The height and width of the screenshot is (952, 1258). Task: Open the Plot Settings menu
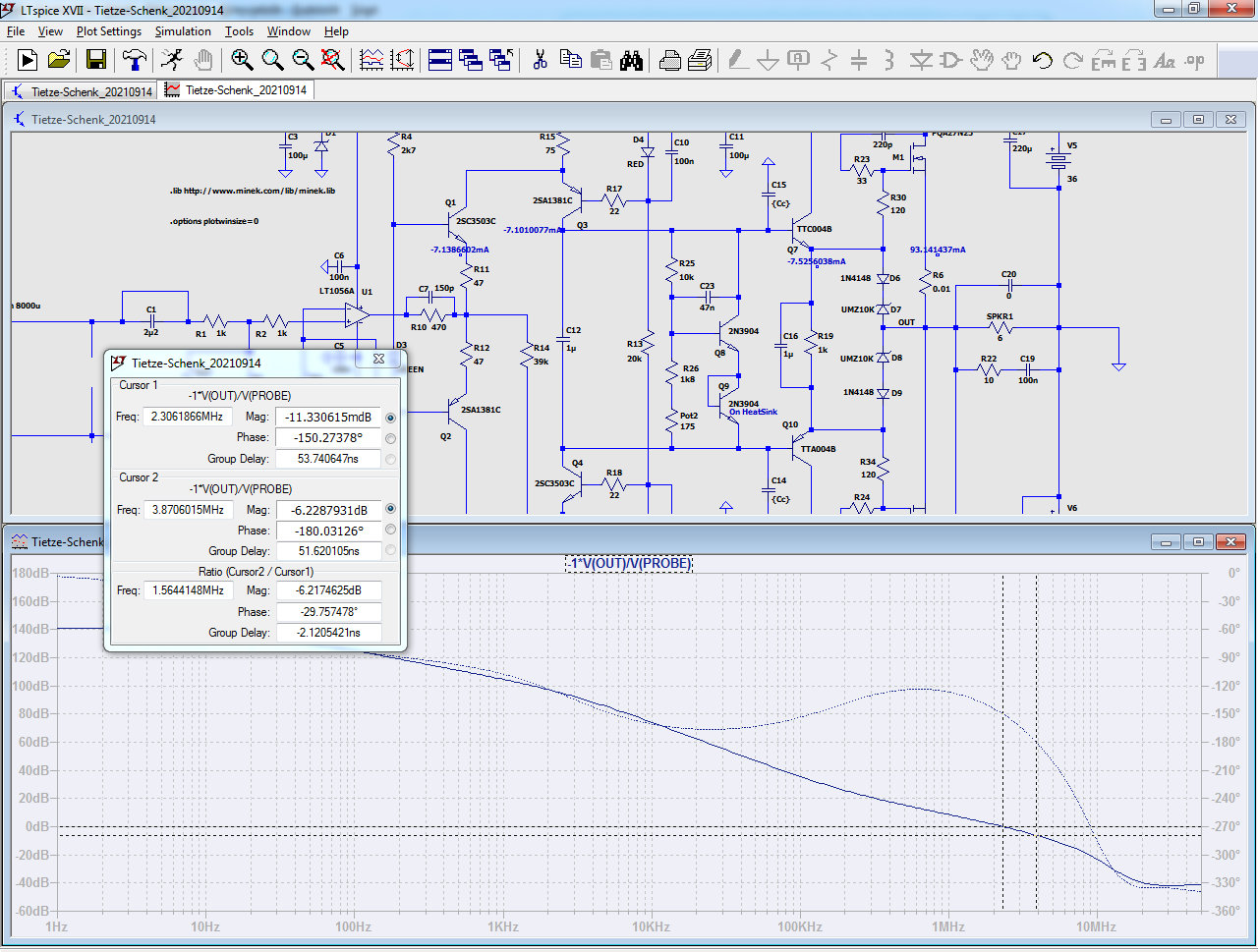[x=109, y=31]
